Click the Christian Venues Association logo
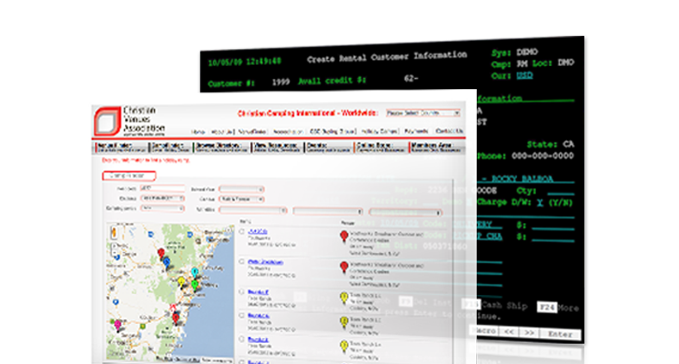The height and width of the screenshot is (364, 679). 129,121
